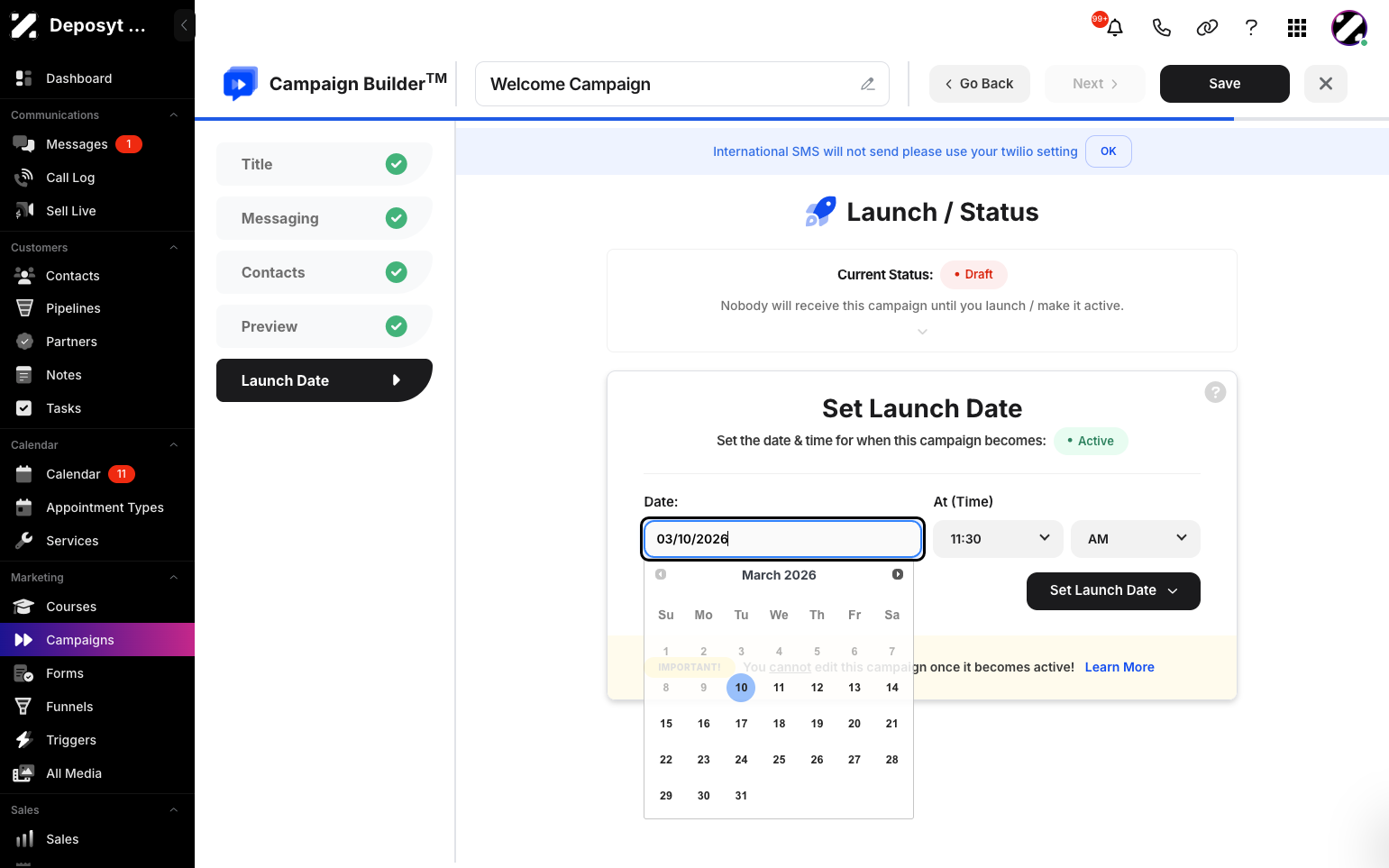Open user profile avatar
The width and height of the screenshot is (1389, 868).
coord(1349,28)
